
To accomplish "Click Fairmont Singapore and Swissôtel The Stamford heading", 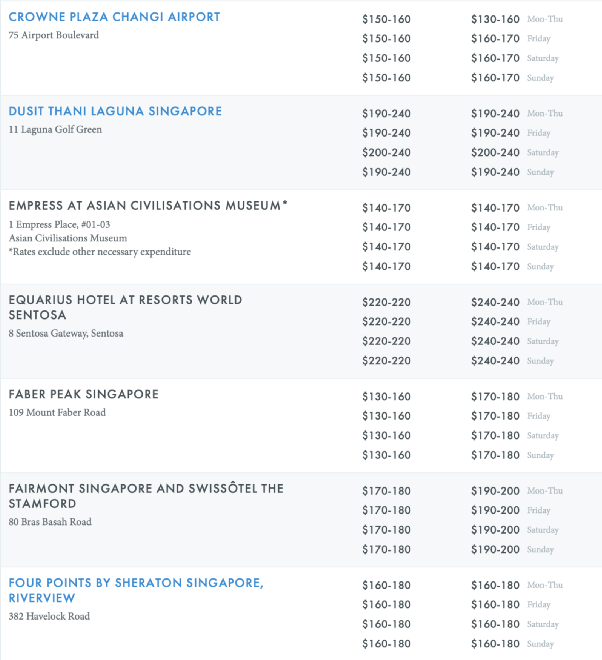I will pos(146,496).
